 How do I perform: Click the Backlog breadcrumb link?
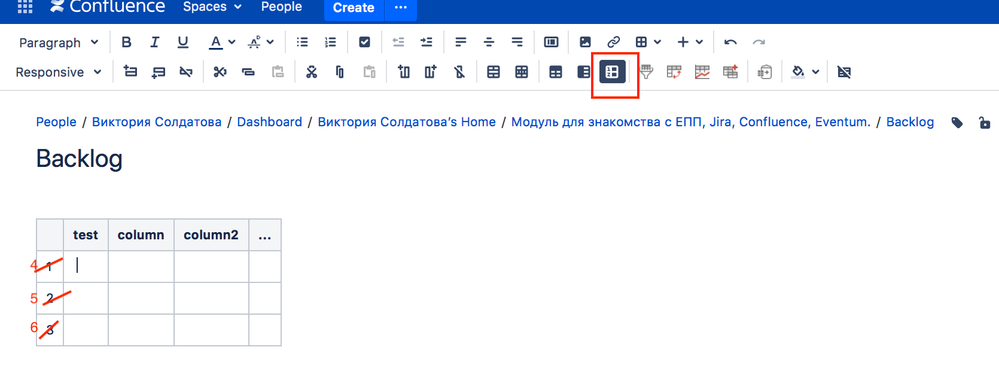point(910,122)
